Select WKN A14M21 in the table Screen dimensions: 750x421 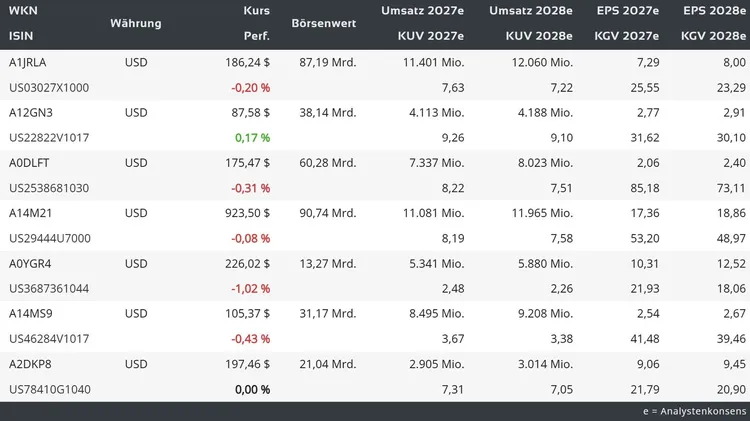click(x=31, y=213)
